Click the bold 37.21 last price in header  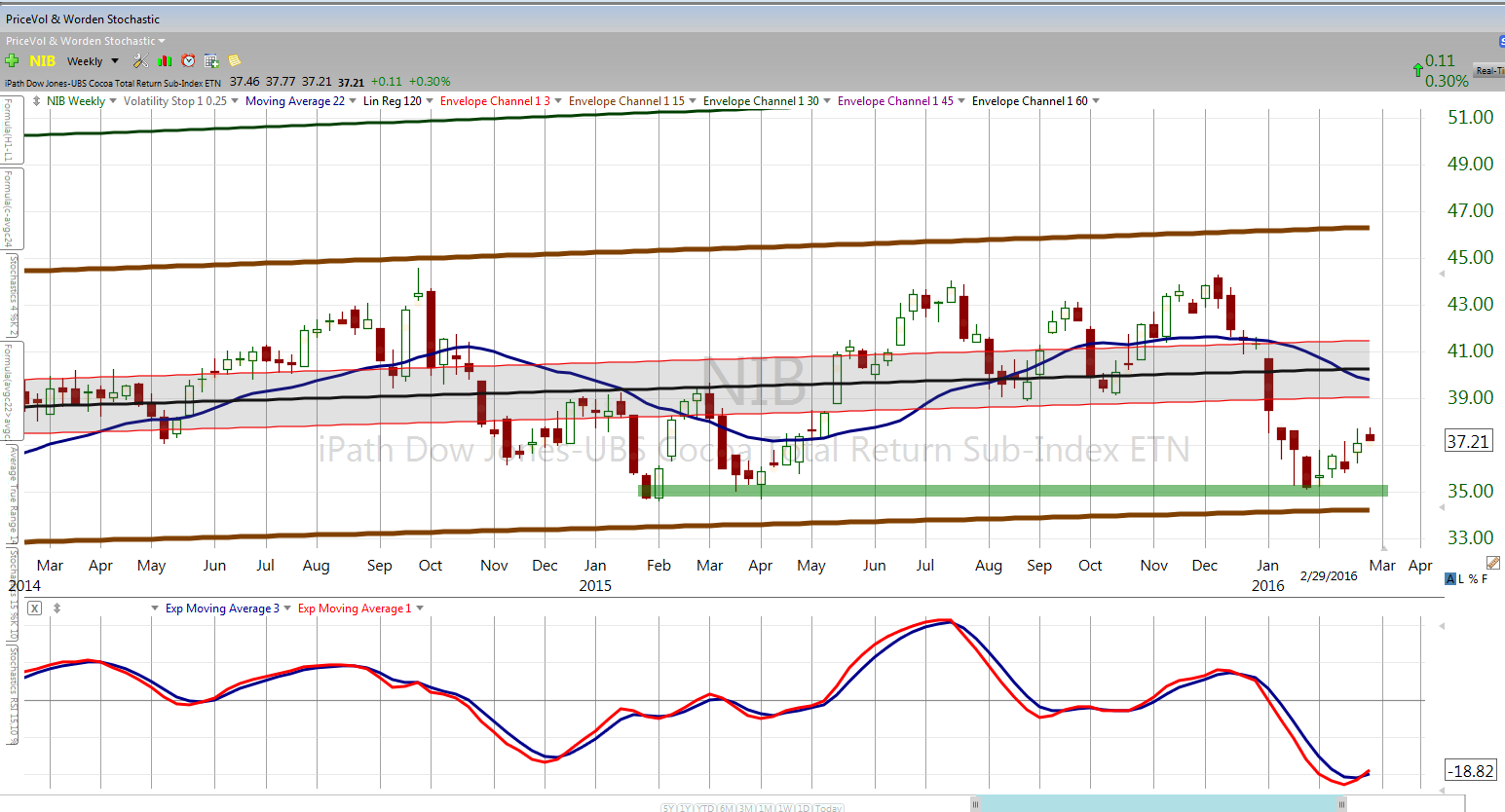point(351,83)
